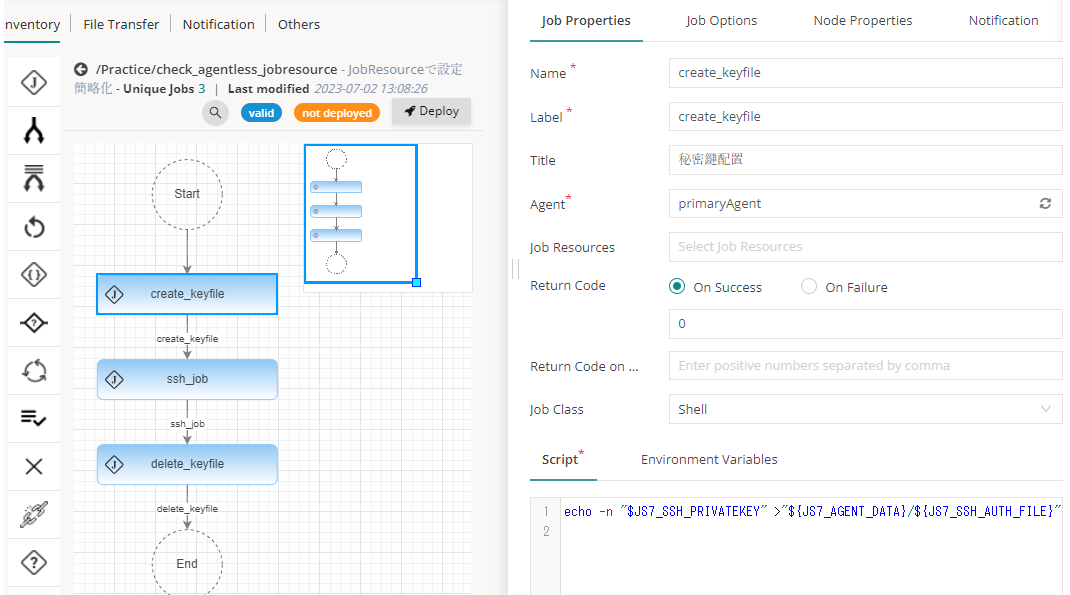Add a Fork-Join instruction from the sidebar
Image resolution: width=1070 pixels, height=595 pixels.
click(33, 130)
